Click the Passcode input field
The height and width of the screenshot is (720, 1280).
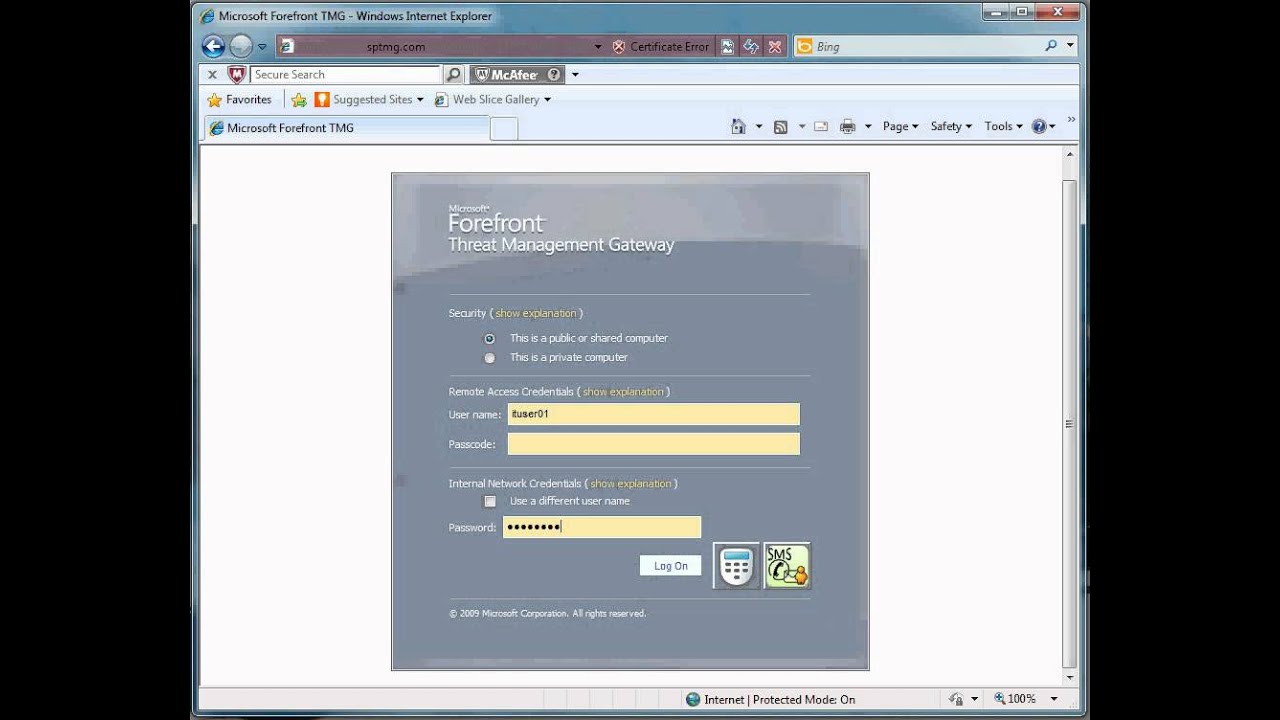pyautogui.click(x=654, y=444)
